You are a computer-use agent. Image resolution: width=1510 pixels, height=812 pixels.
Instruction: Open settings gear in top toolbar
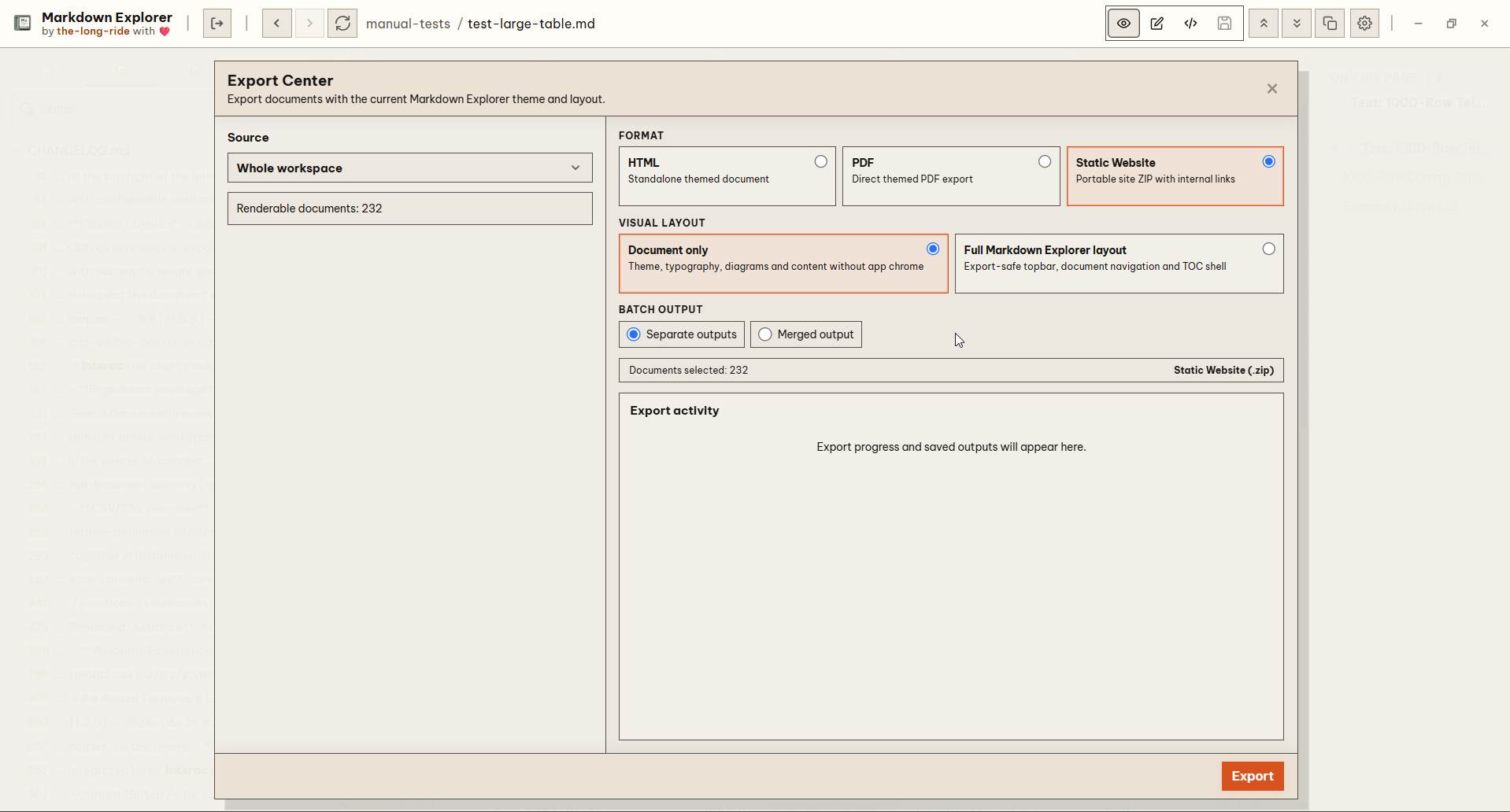1364,24
